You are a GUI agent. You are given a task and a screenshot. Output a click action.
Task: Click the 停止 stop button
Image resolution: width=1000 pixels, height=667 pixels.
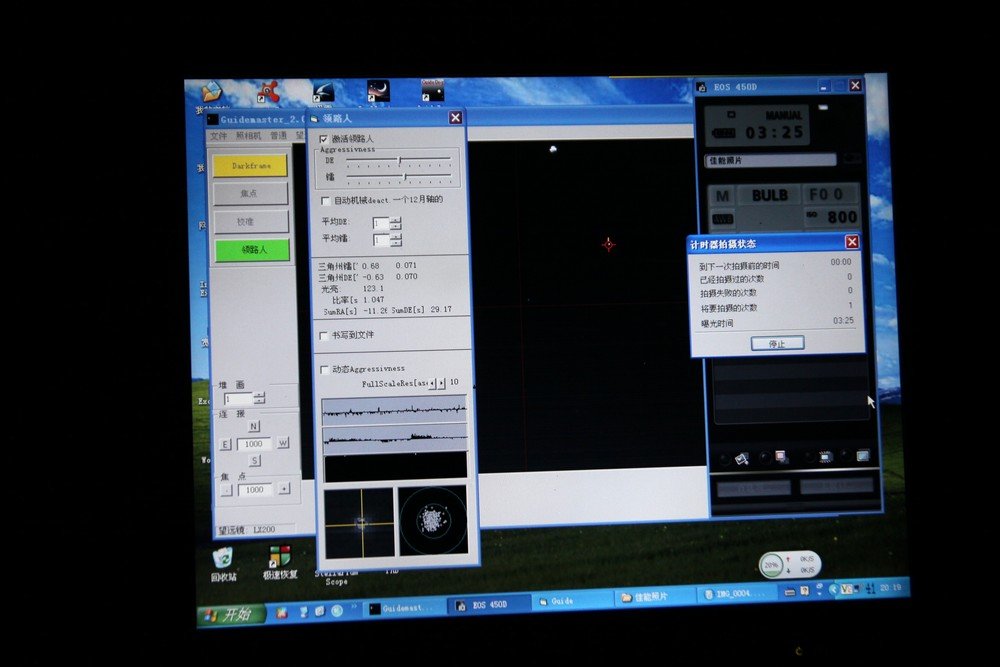coord(777,344)
